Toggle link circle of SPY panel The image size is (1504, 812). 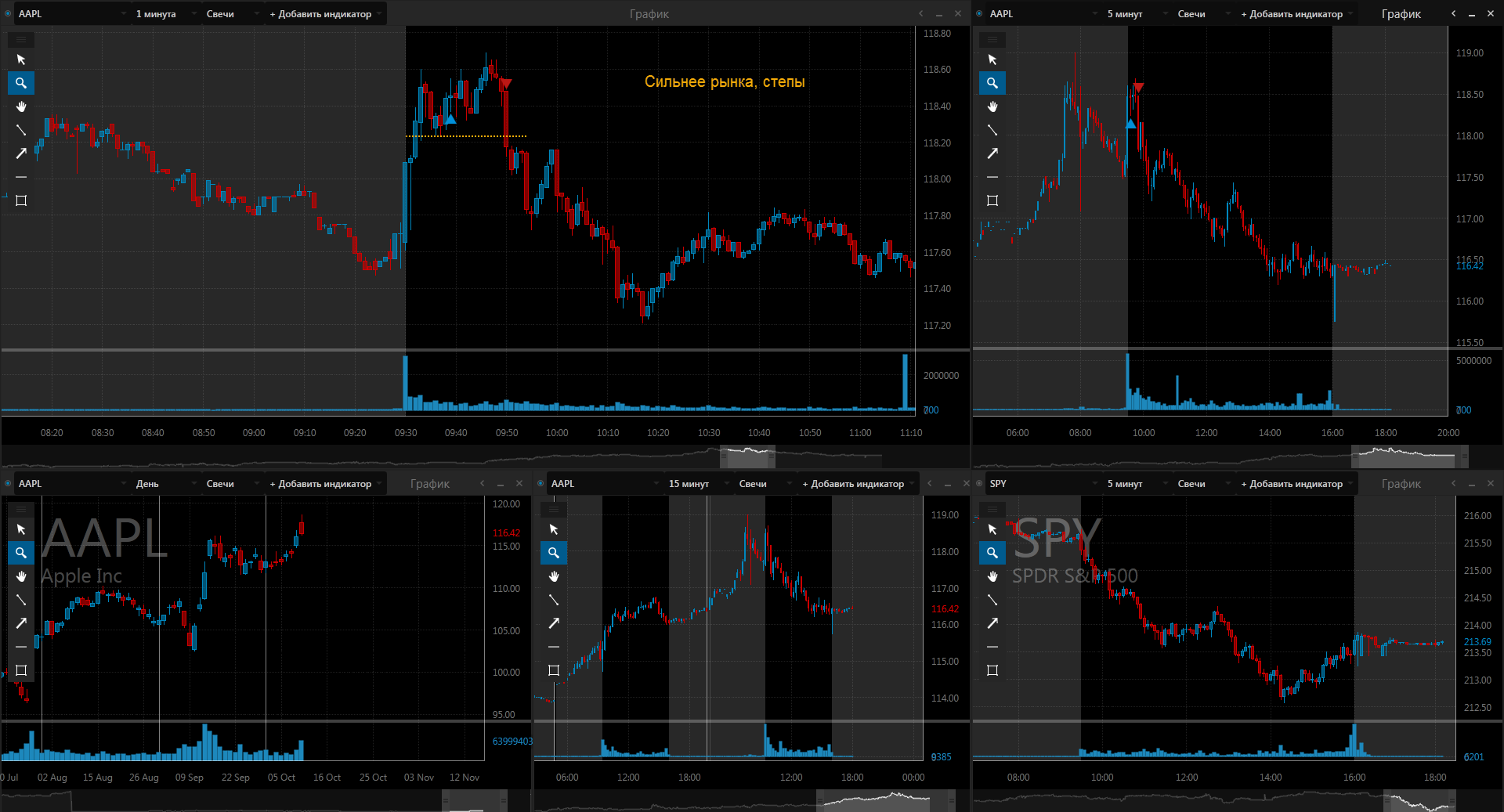click(979, 483)
